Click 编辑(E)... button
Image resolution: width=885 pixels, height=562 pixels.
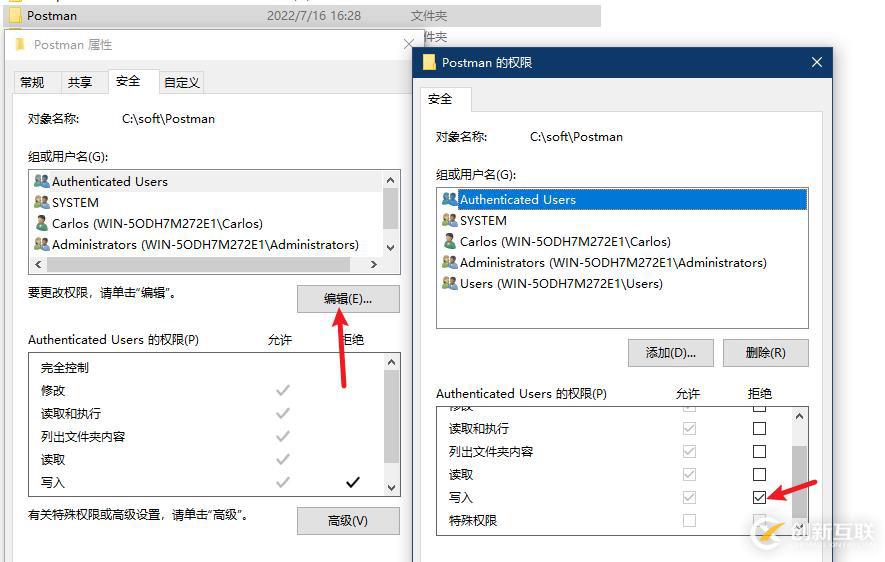pos(348,299)
